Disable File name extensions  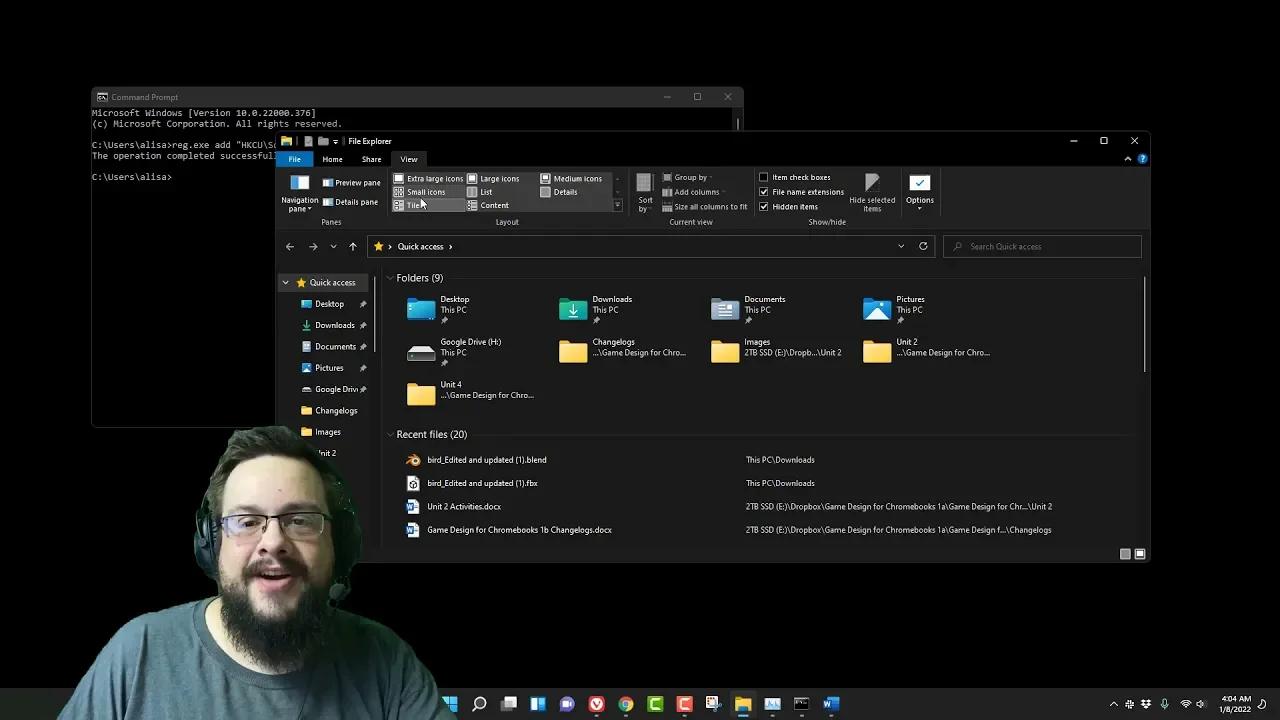(x=764, y=192)
